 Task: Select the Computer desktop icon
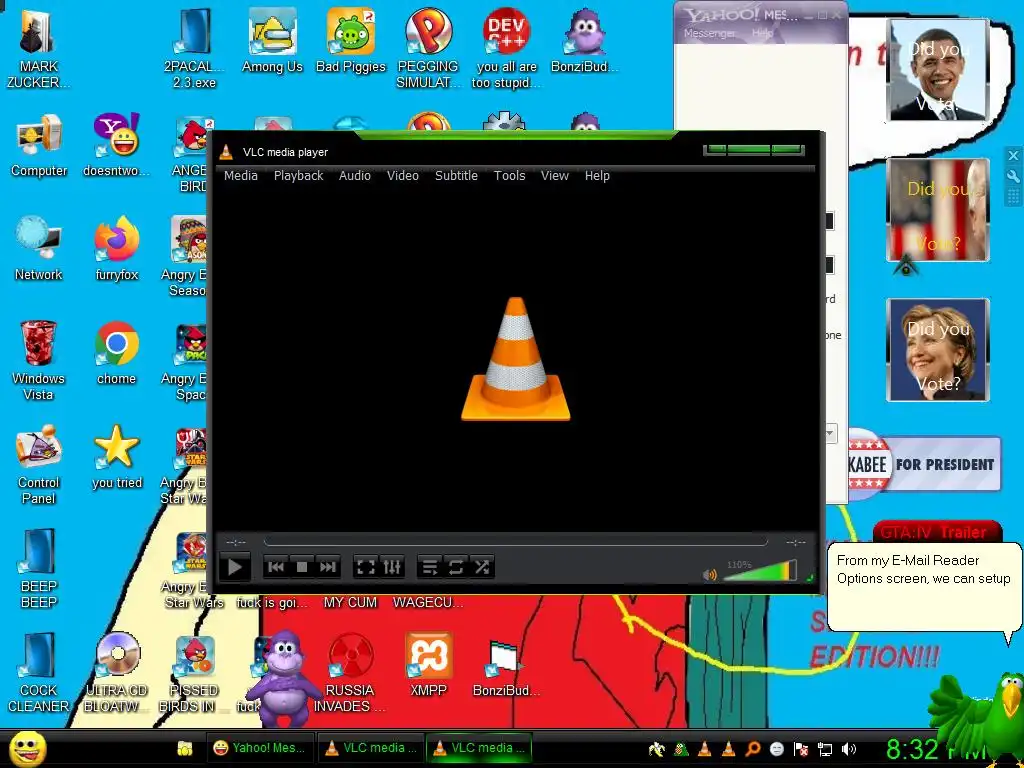39,146
